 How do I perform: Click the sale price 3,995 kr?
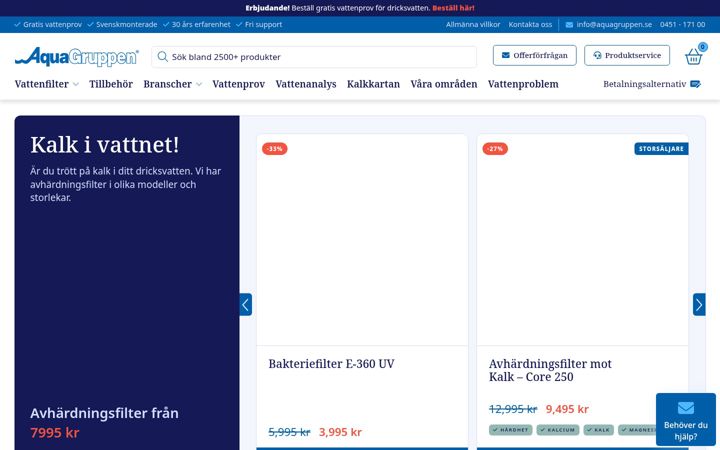(340, 432)
